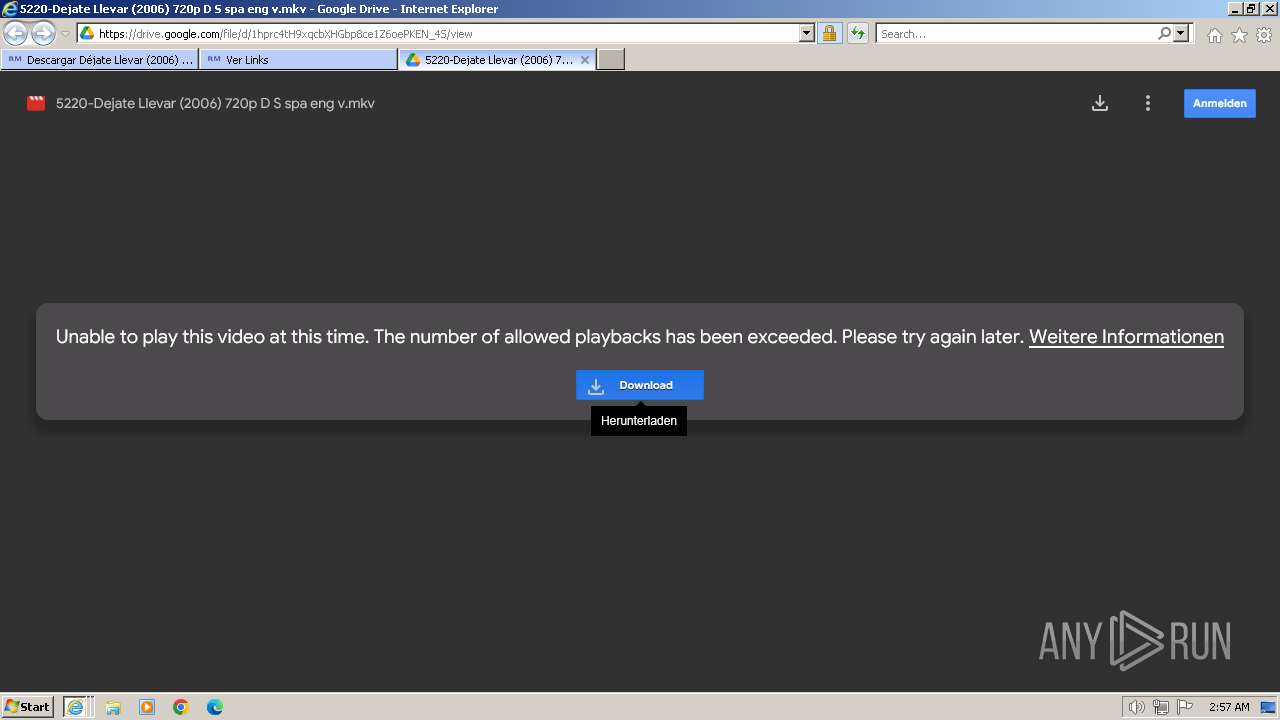Click the playback exceeded error message text
The image size is (1280, 720).
pyautogui.click(x=540, y=337)
